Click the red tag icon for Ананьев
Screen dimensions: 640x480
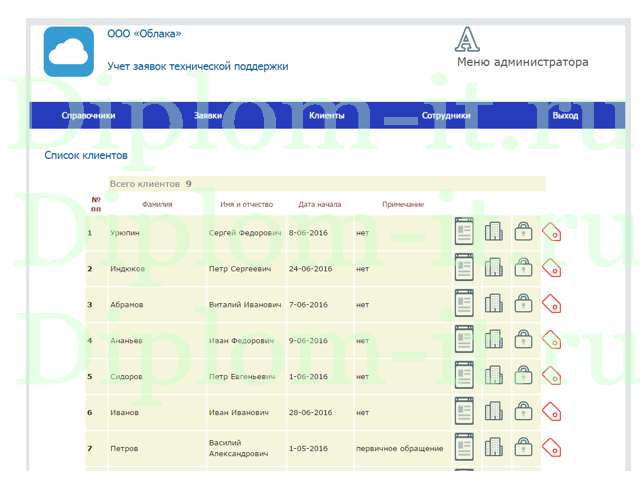coord(551,340)
